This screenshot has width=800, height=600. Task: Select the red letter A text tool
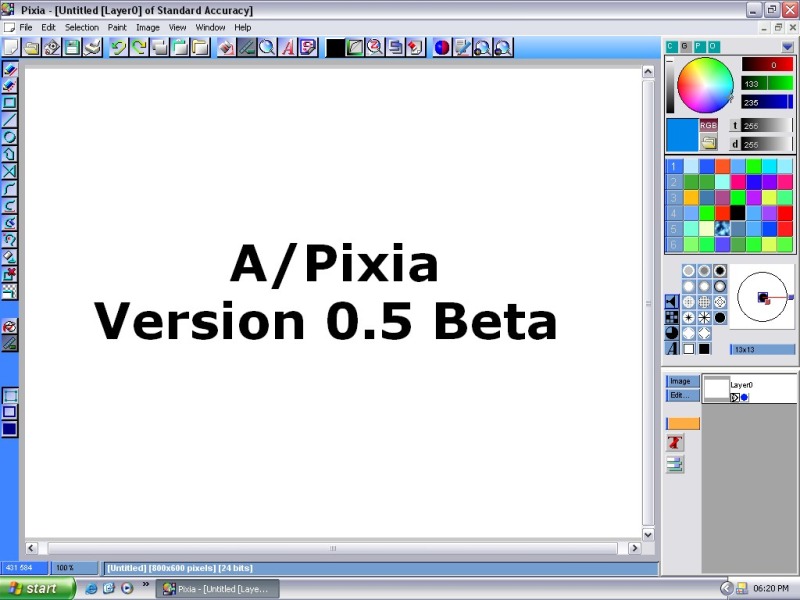[288, 47]
